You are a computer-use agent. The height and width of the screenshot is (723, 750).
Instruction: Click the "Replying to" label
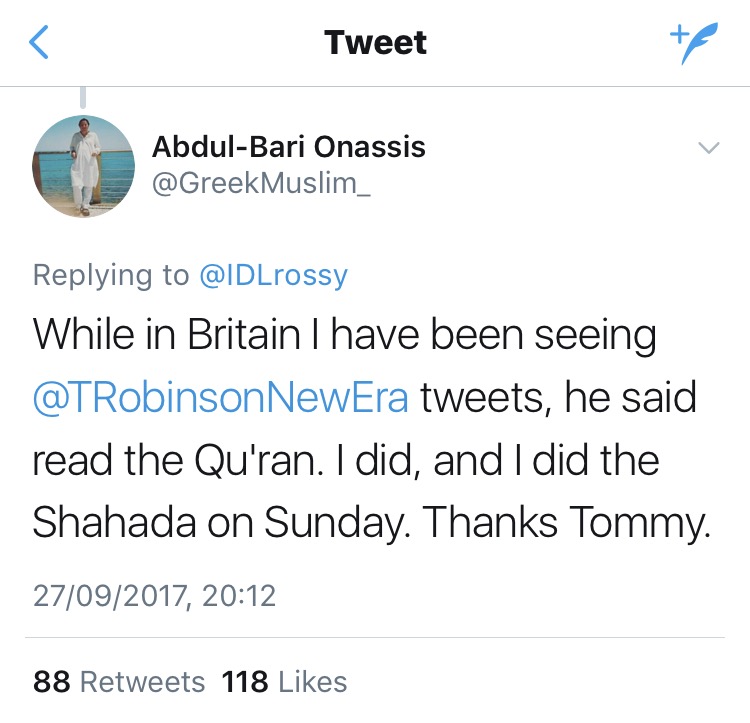coord(111,276)
